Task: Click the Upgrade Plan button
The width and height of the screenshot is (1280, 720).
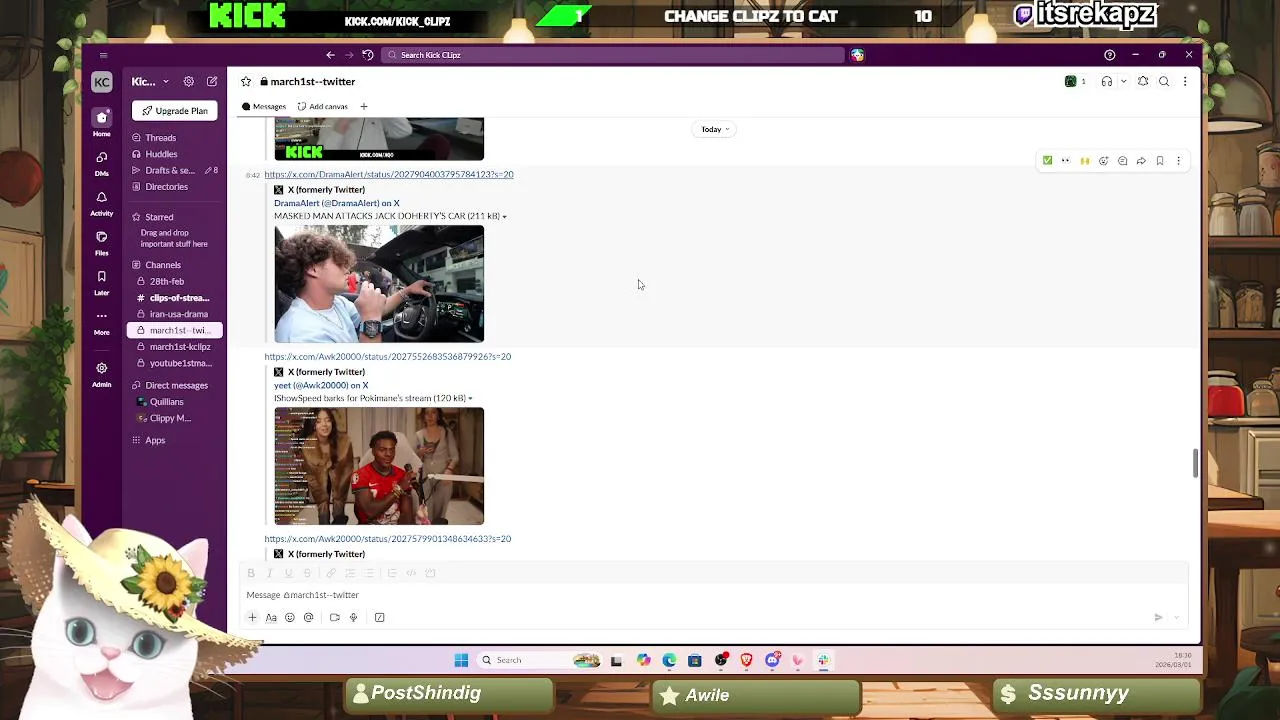Action: coord(175,111)
